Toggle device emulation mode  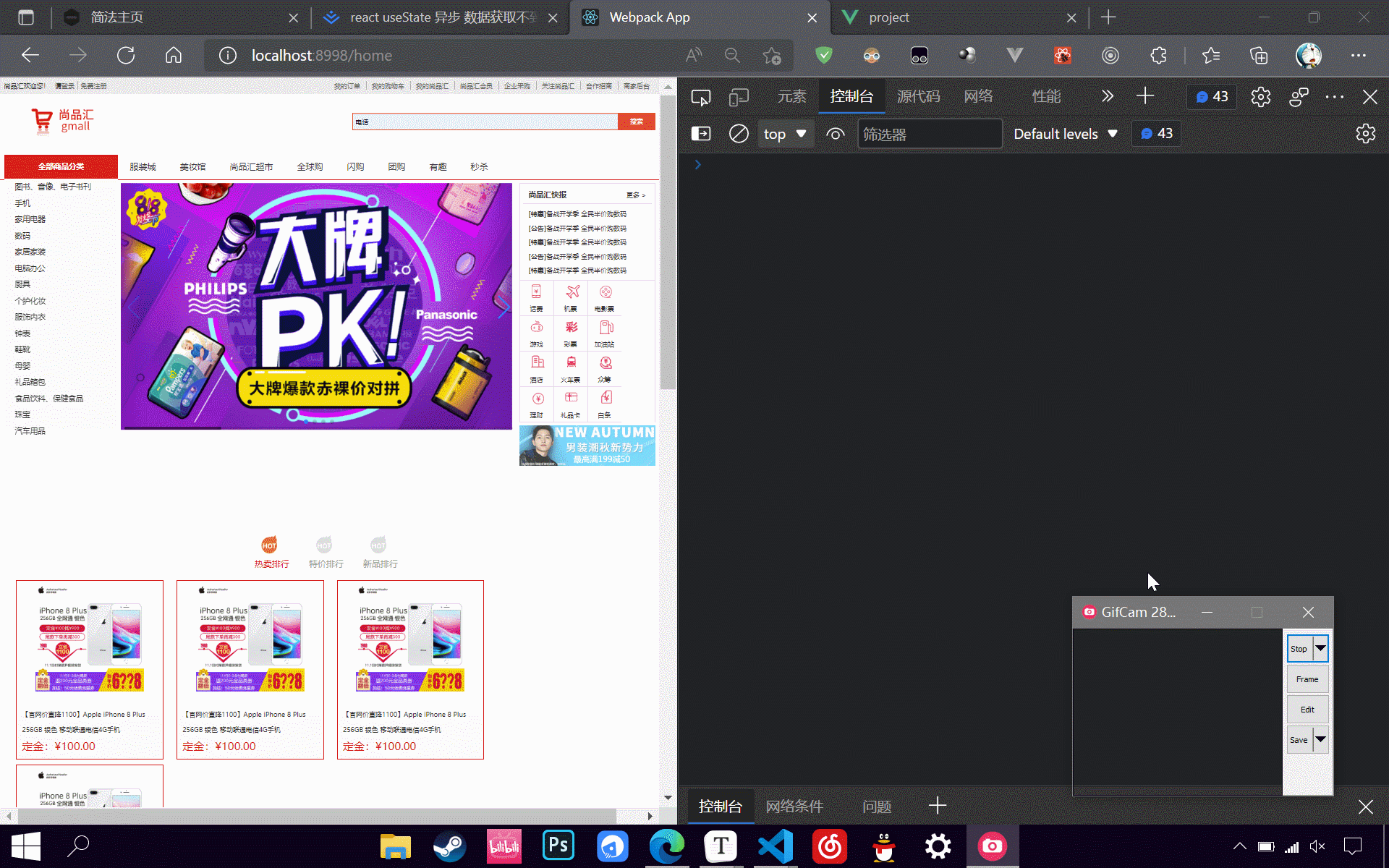coord(739,96)
